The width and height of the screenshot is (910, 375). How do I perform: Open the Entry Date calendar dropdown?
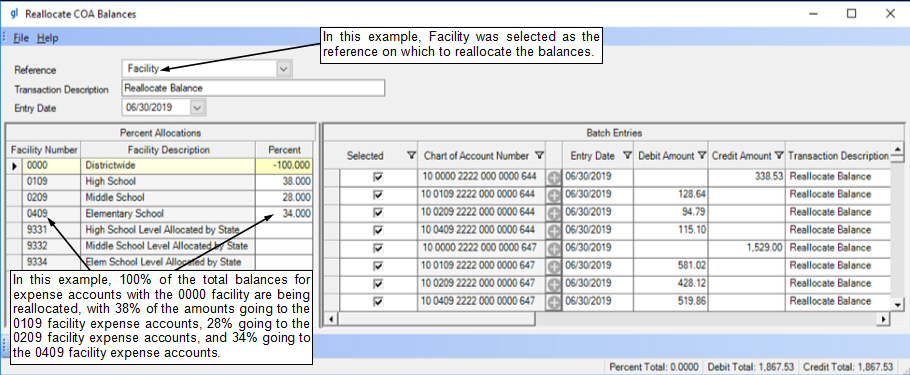point(198,107)
